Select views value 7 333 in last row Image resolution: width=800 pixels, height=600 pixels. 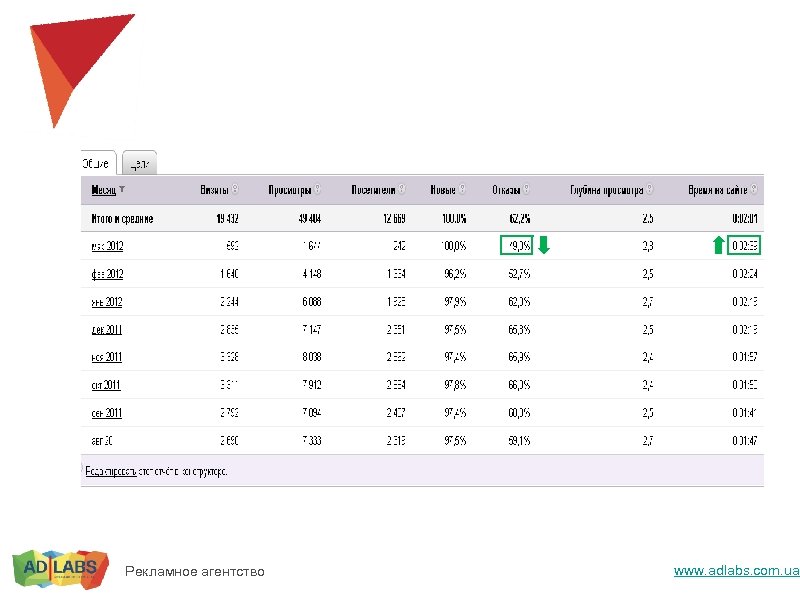(311, 440)
